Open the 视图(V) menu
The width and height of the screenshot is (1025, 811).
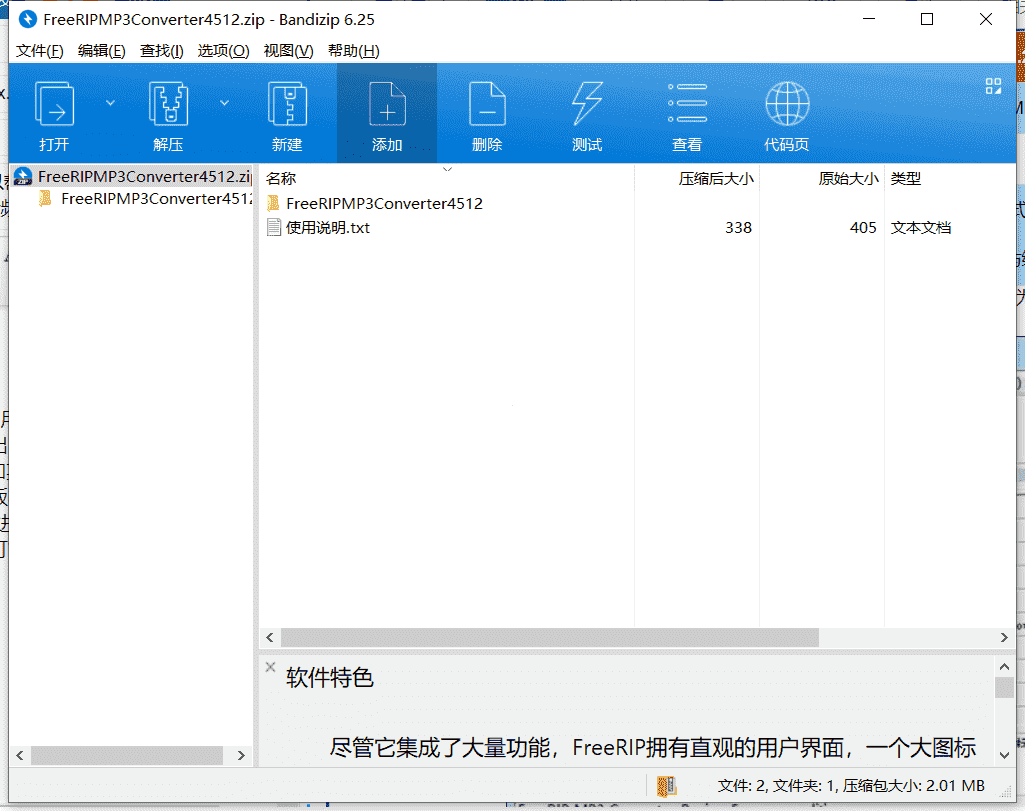point(288,51)
